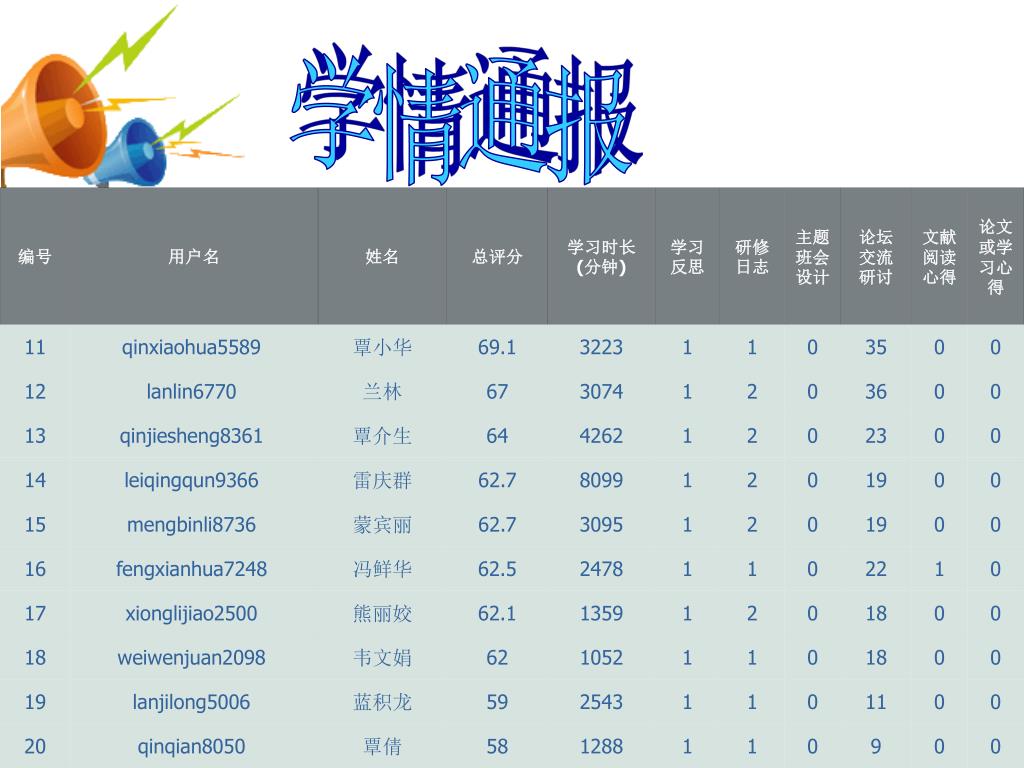Image resolution: width=1024 pixels, height=768 pixels.
Task: Click study duration 2478
Action: [x=601, y=569]
